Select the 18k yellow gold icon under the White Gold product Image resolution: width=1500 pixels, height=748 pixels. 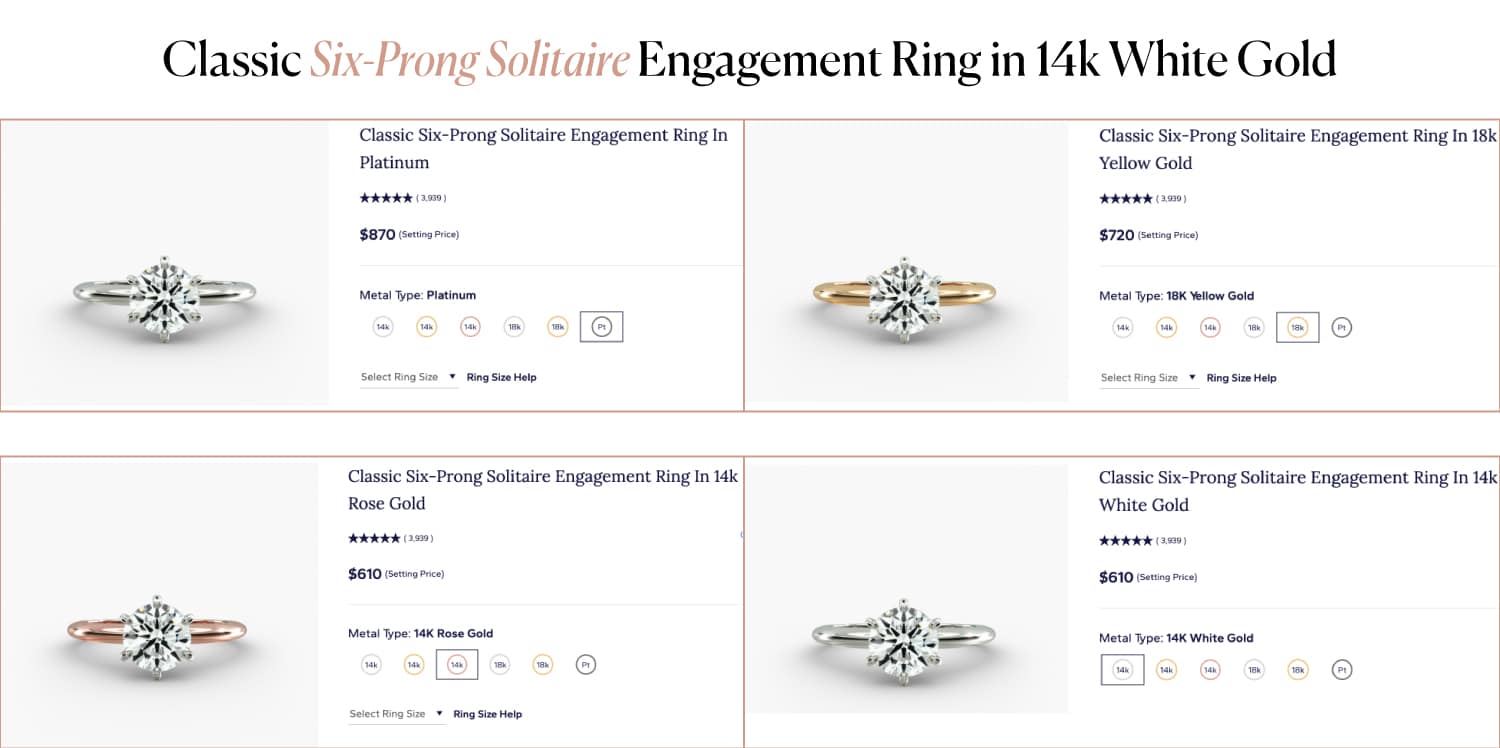pos(1297,669)
